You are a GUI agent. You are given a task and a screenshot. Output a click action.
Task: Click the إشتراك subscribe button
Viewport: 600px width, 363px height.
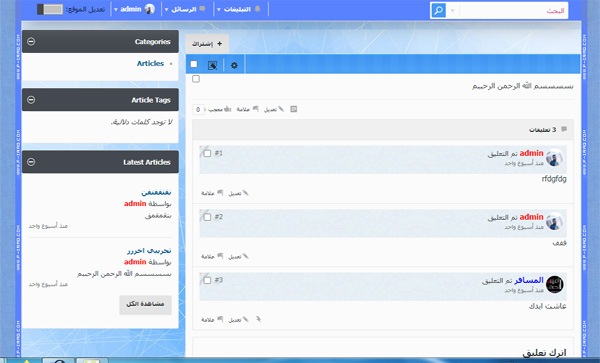[207, 44]
